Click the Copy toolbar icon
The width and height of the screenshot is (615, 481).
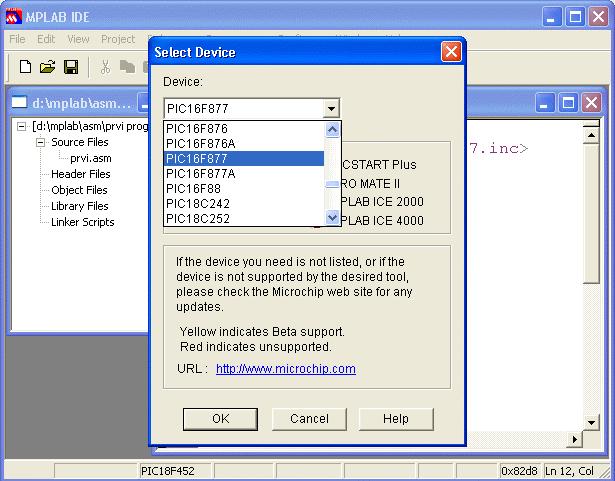click(x=127, y=67)
